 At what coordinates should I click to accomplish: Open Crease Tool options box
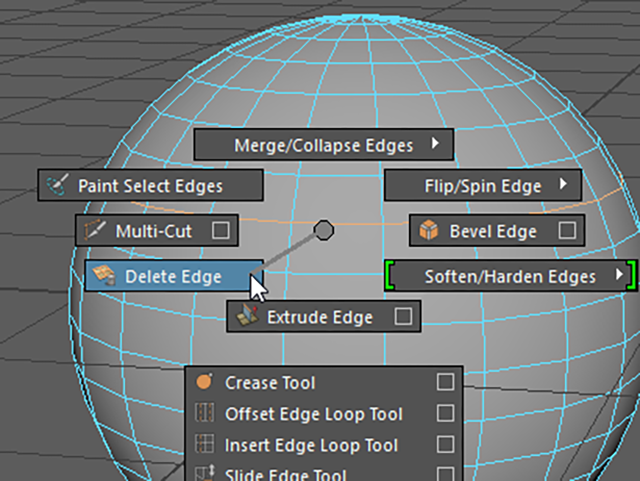(x=445, y=382)
